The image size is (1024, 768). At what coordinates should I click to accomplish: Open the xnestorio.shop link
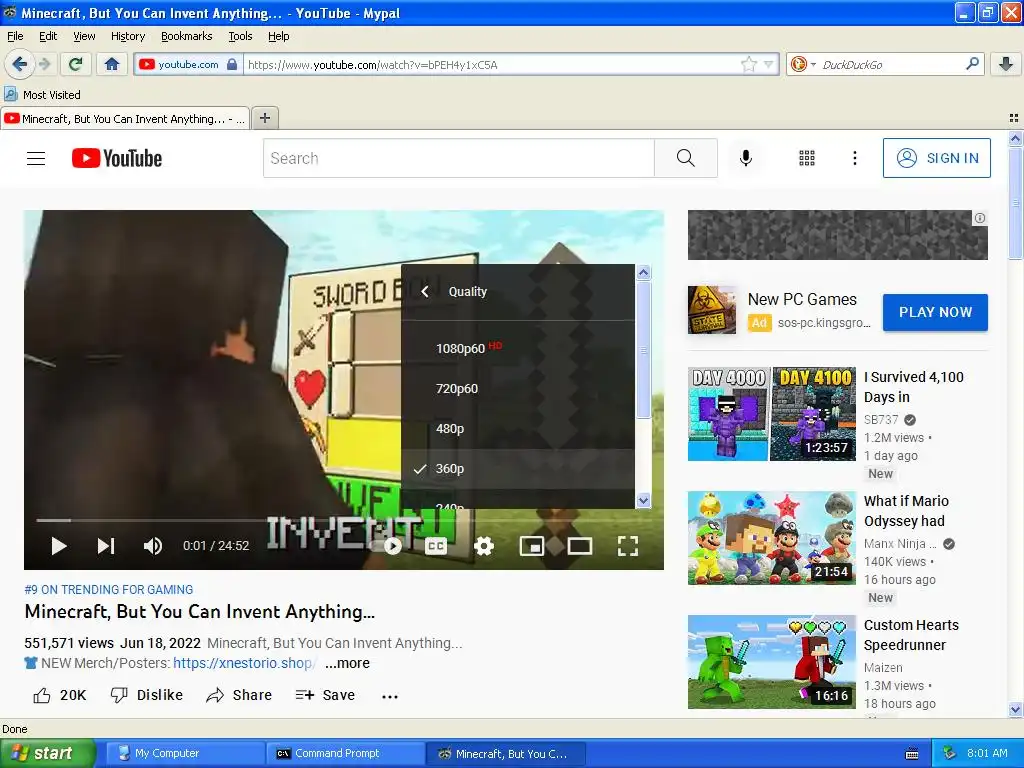click(244, 663)
